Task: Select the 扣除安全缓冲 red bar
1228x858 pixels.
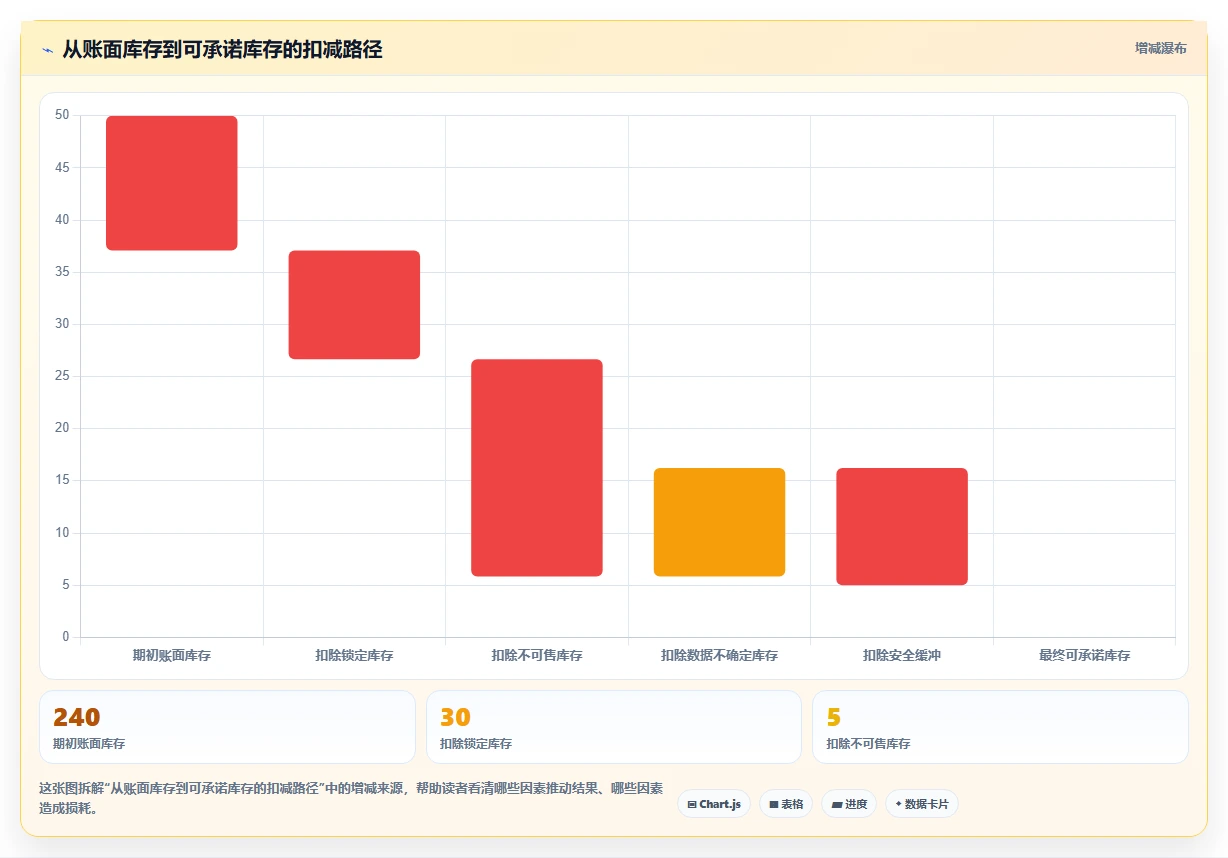Action: pos(902,526)
